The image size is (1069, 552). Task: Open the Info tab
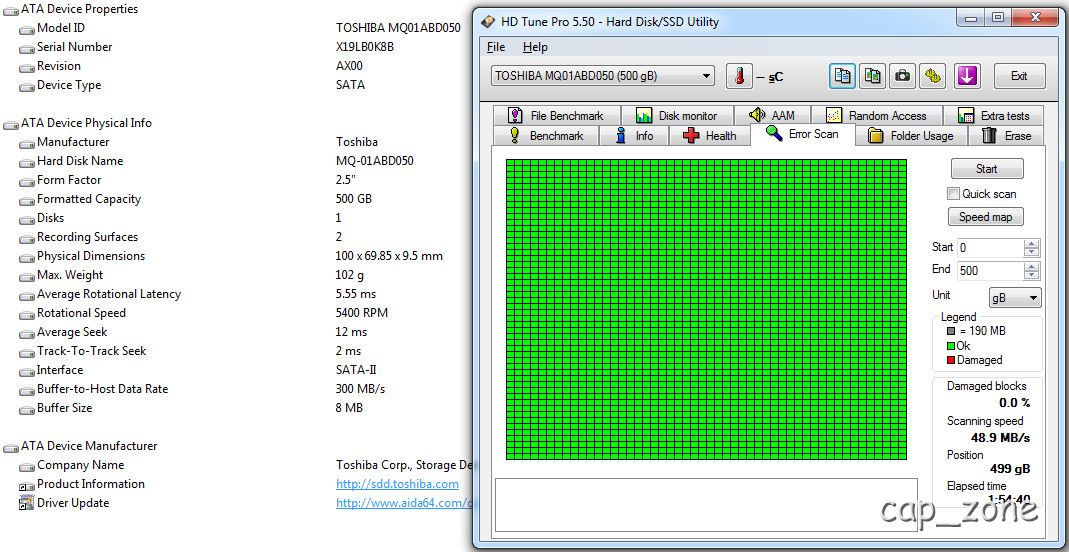point(634,136)
